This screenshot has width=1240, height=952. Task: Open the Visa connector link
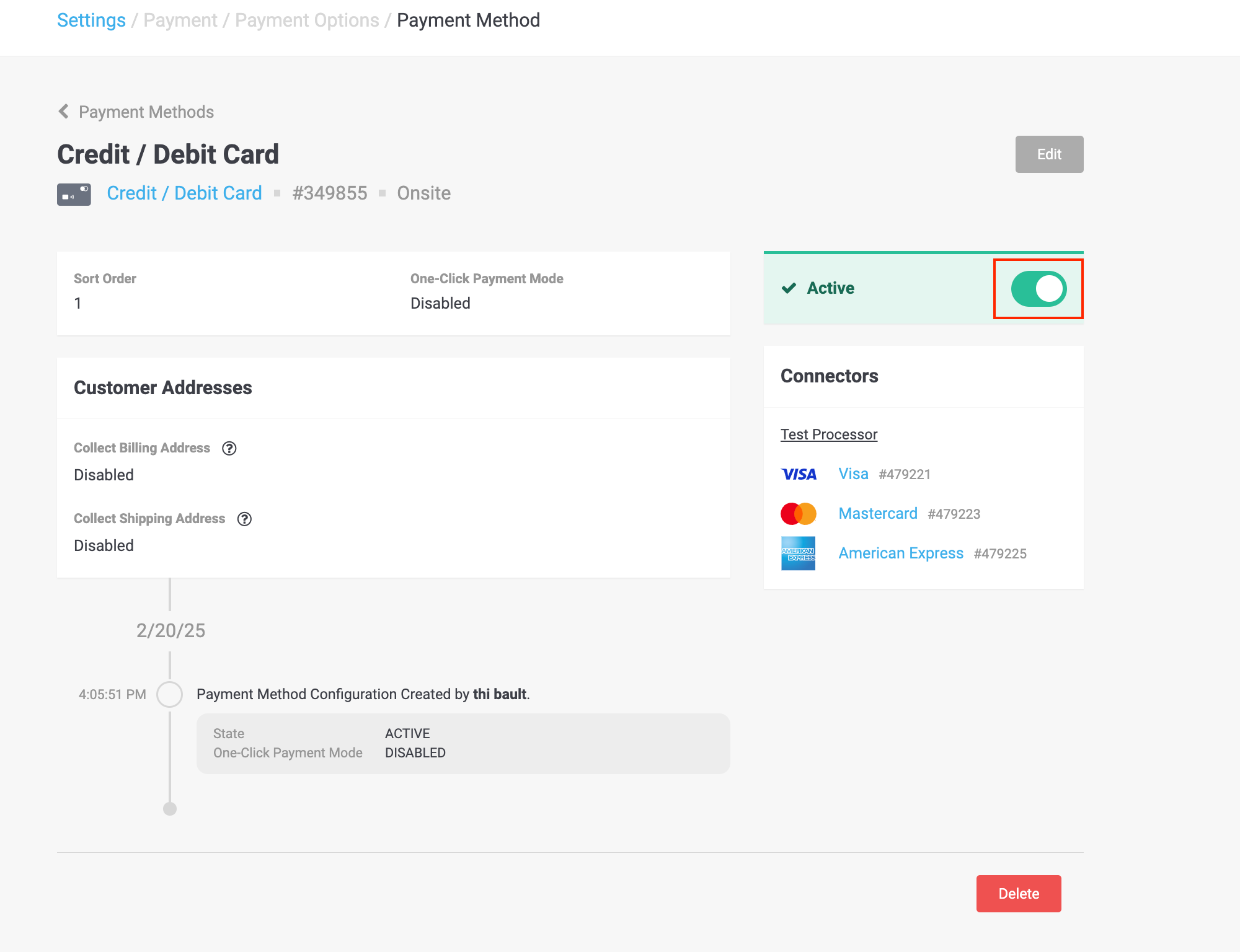(853, 474)
